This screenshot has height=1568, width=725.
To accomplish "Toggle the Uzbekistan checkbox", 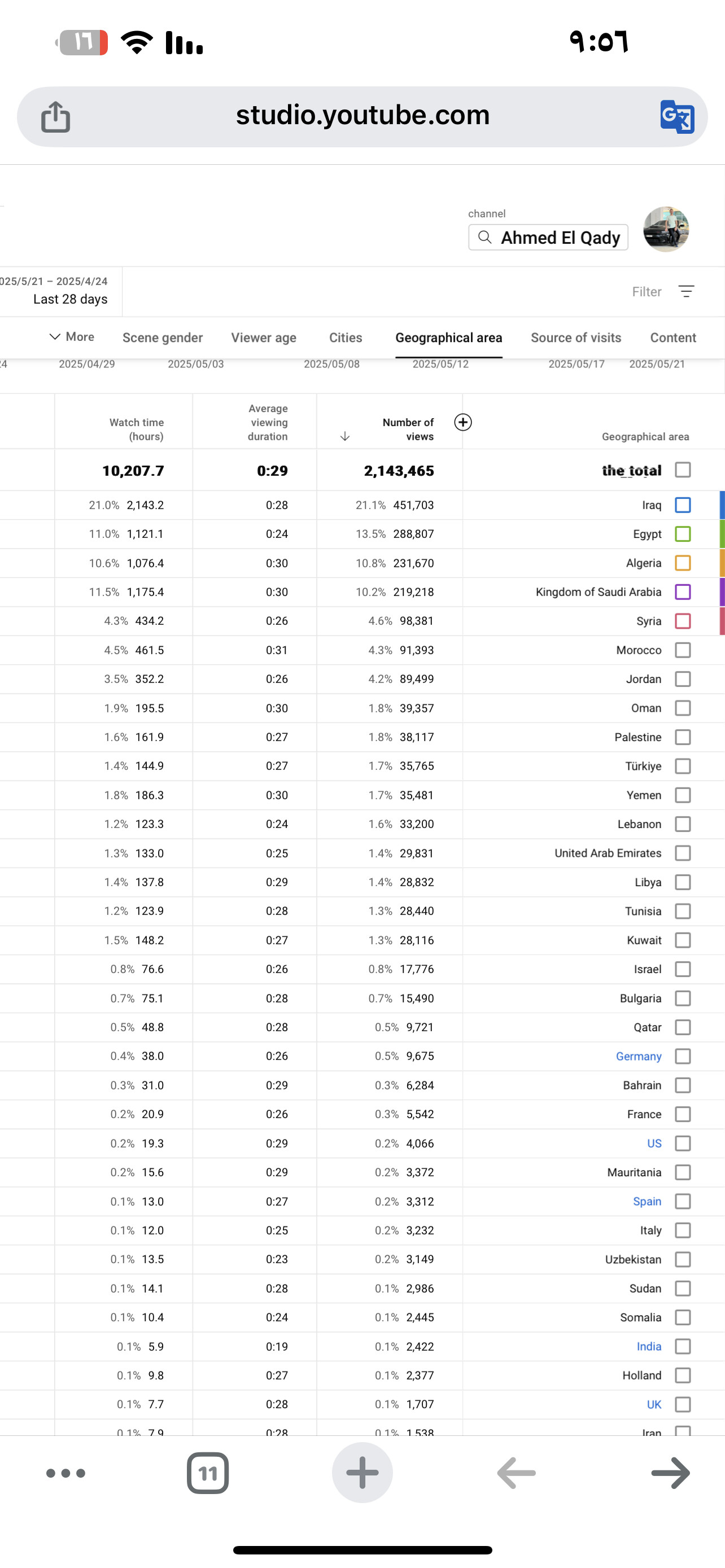I will point(683,1259).
